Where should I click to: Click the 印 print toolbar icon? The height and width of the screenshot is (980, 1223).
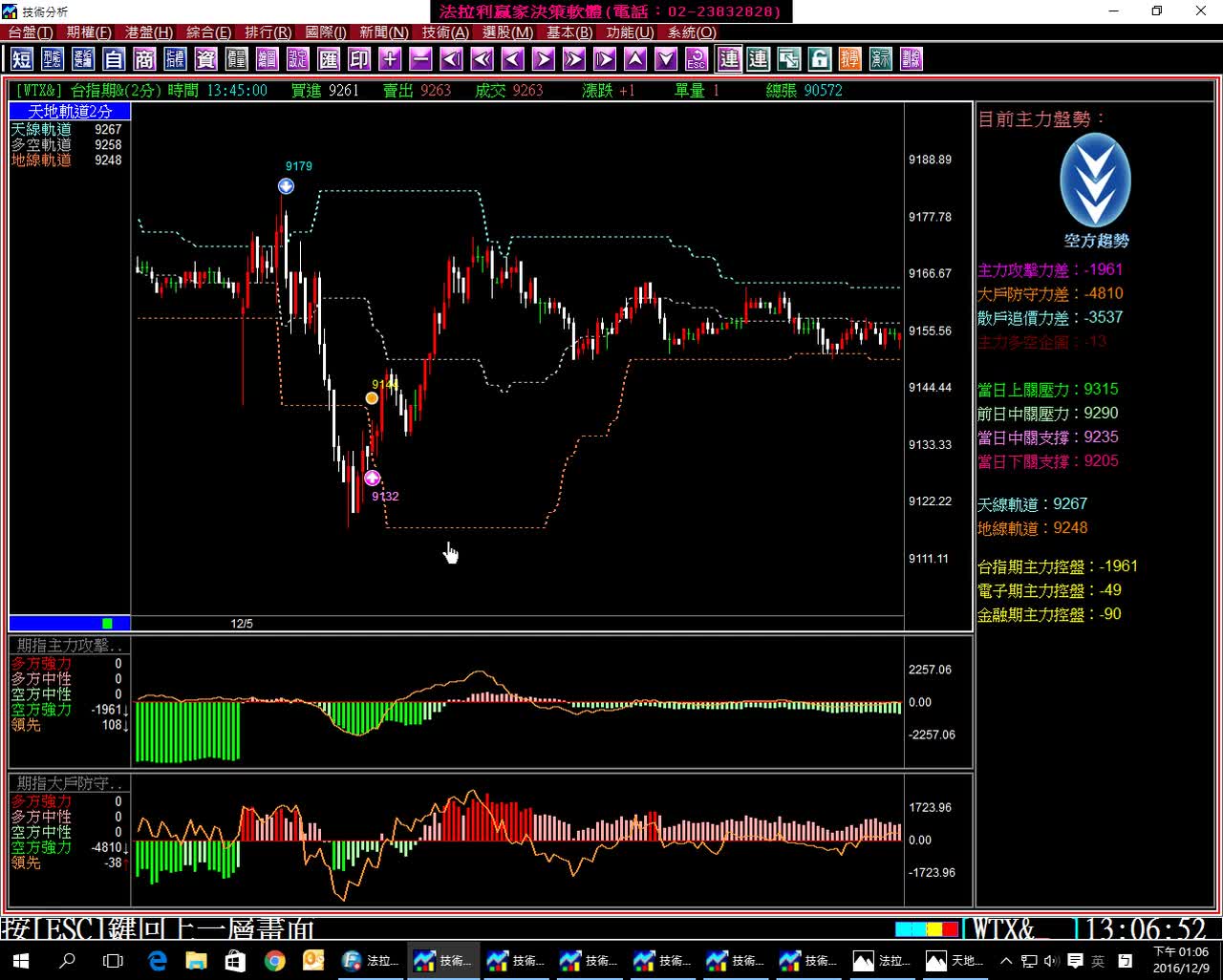[358, 59]
